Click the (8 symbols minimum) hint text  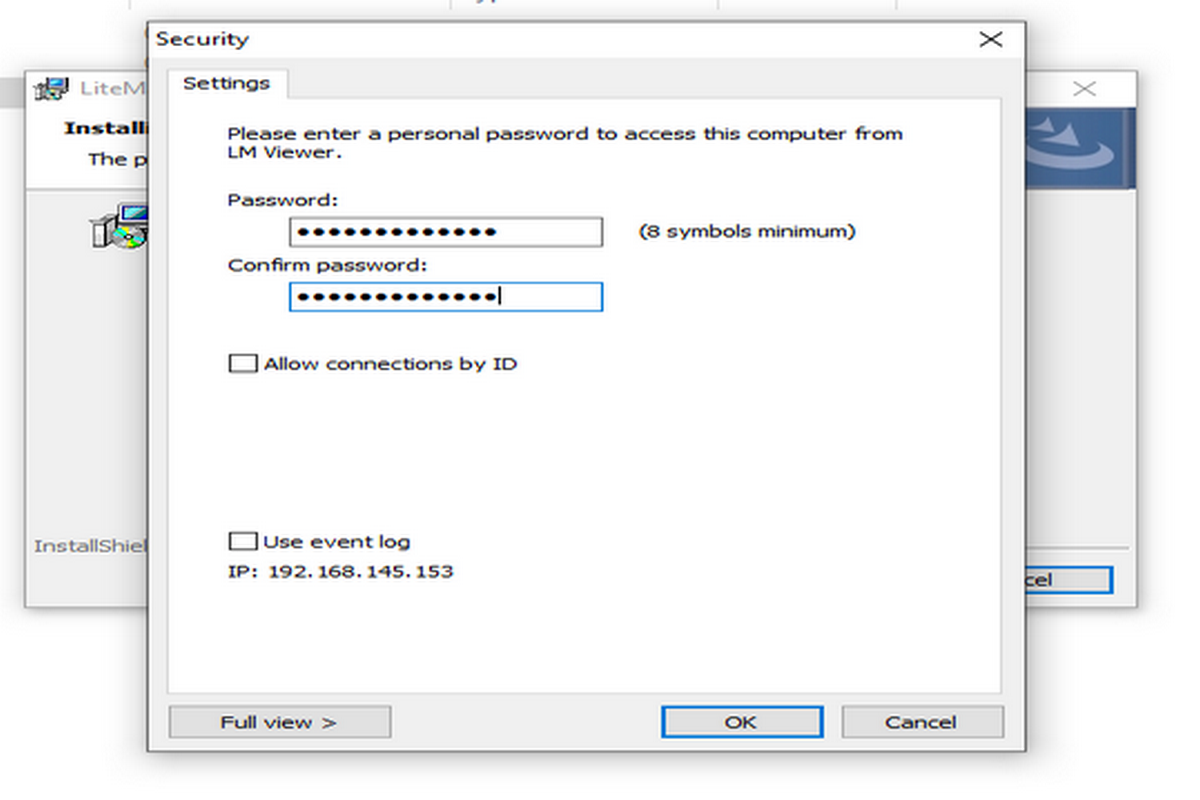pos(747,232)
